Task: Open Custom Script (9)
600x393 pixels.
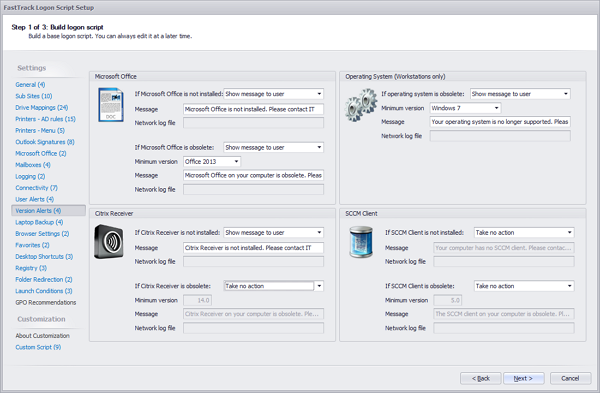Action: 38,347
